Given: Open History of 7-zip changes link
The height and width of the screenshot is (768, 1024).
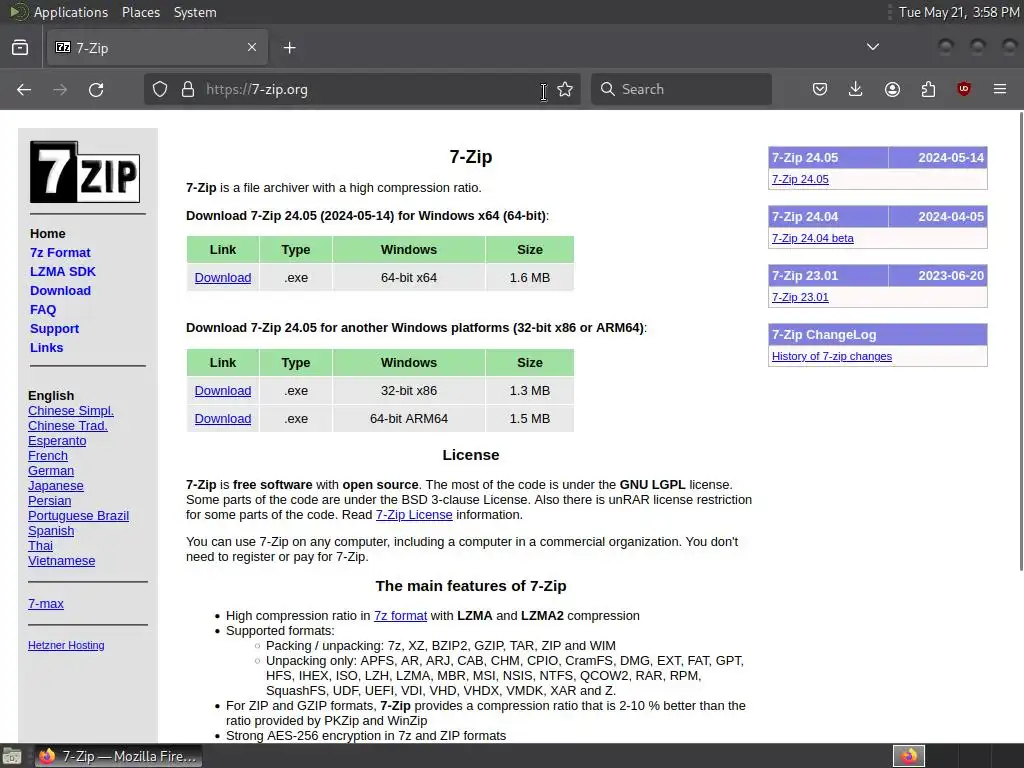Looking at the screenshot, I should (x=831, y=357).
